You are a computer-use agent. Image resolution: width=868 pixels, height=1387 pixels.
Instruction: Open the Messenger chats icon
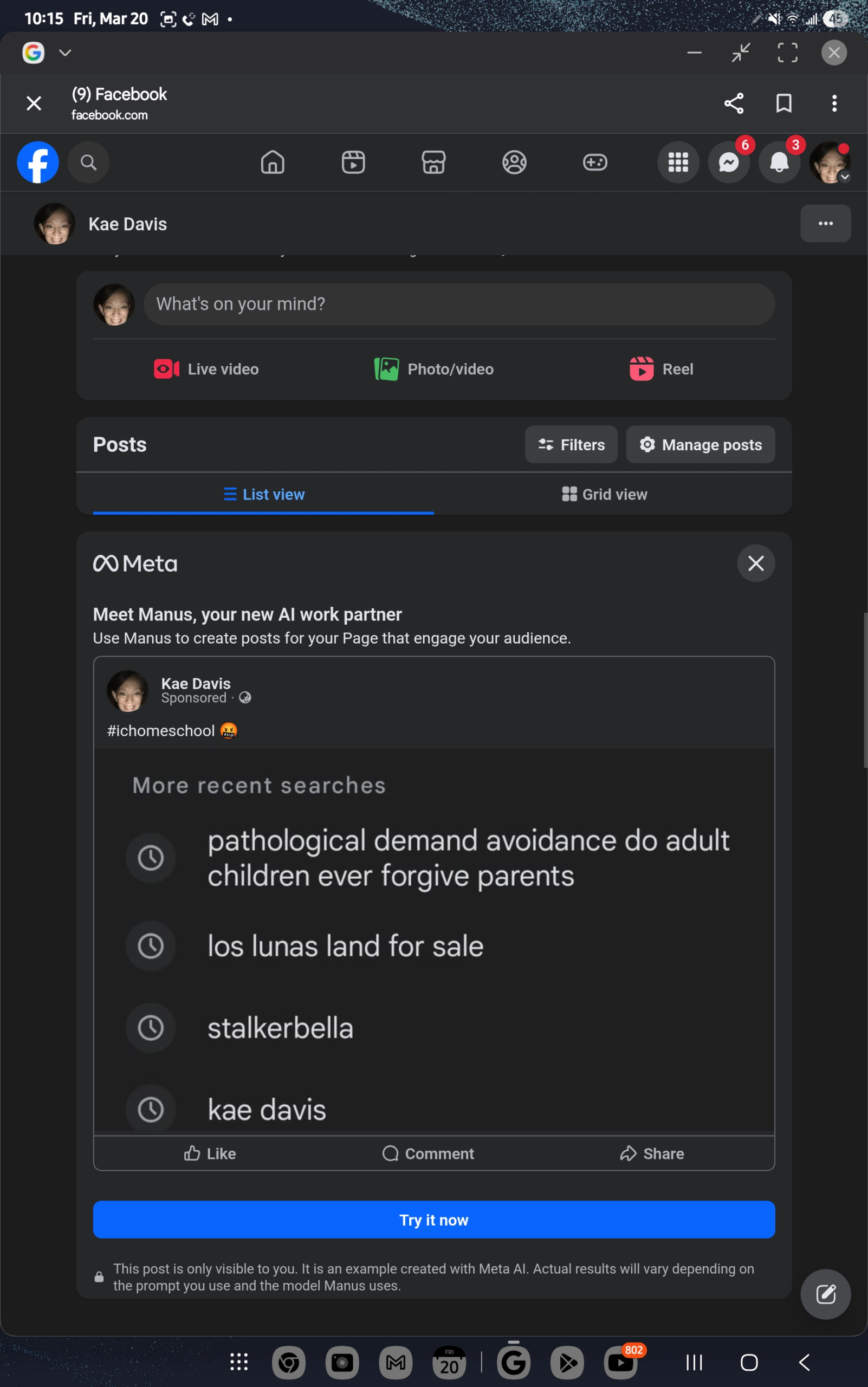pyautogui.click(x=729, y=163)
